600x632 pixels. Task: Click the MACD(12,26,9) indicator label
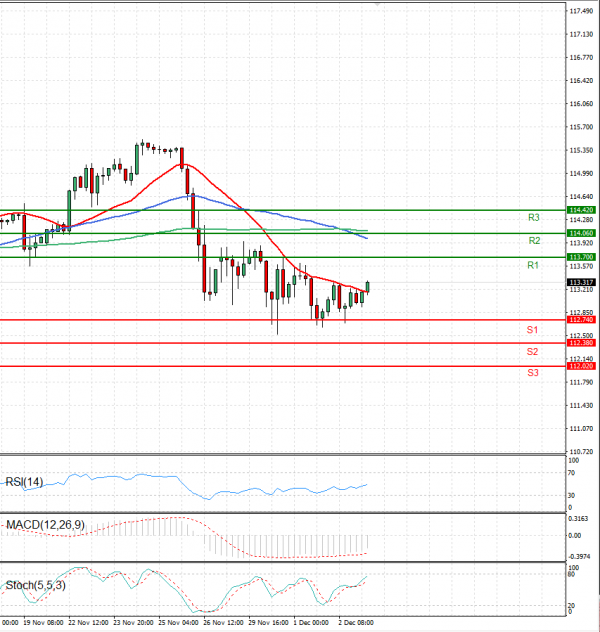(46, 525)
